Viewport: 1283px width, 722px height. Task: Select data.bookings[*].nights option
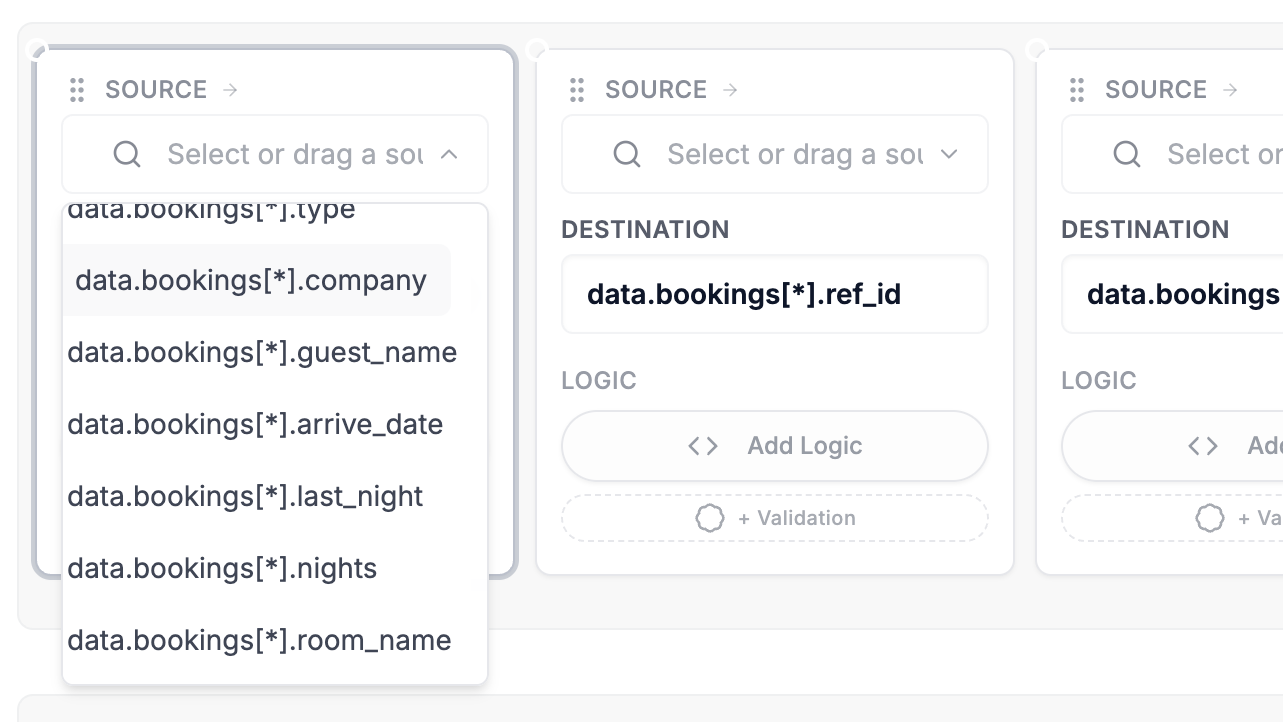tap(222, 568)
